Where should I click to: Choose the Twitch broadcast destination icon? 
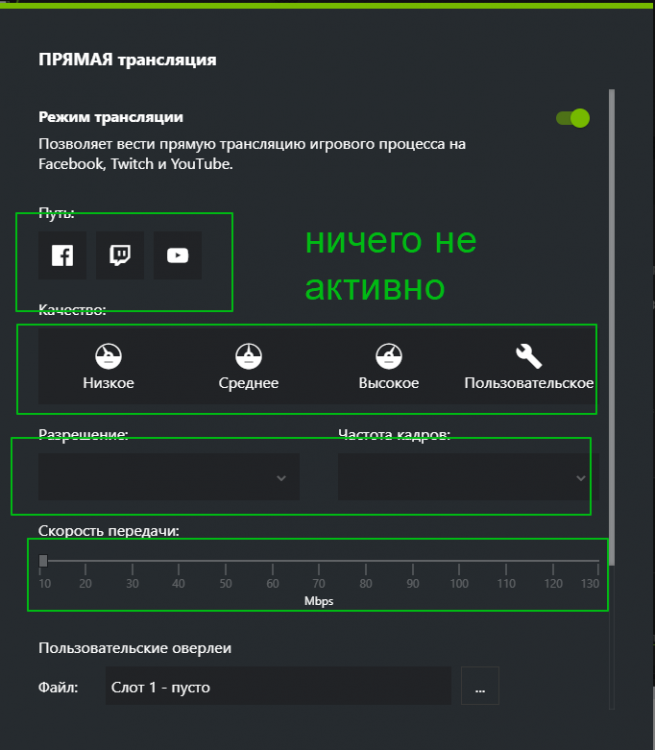coord(120,255)
